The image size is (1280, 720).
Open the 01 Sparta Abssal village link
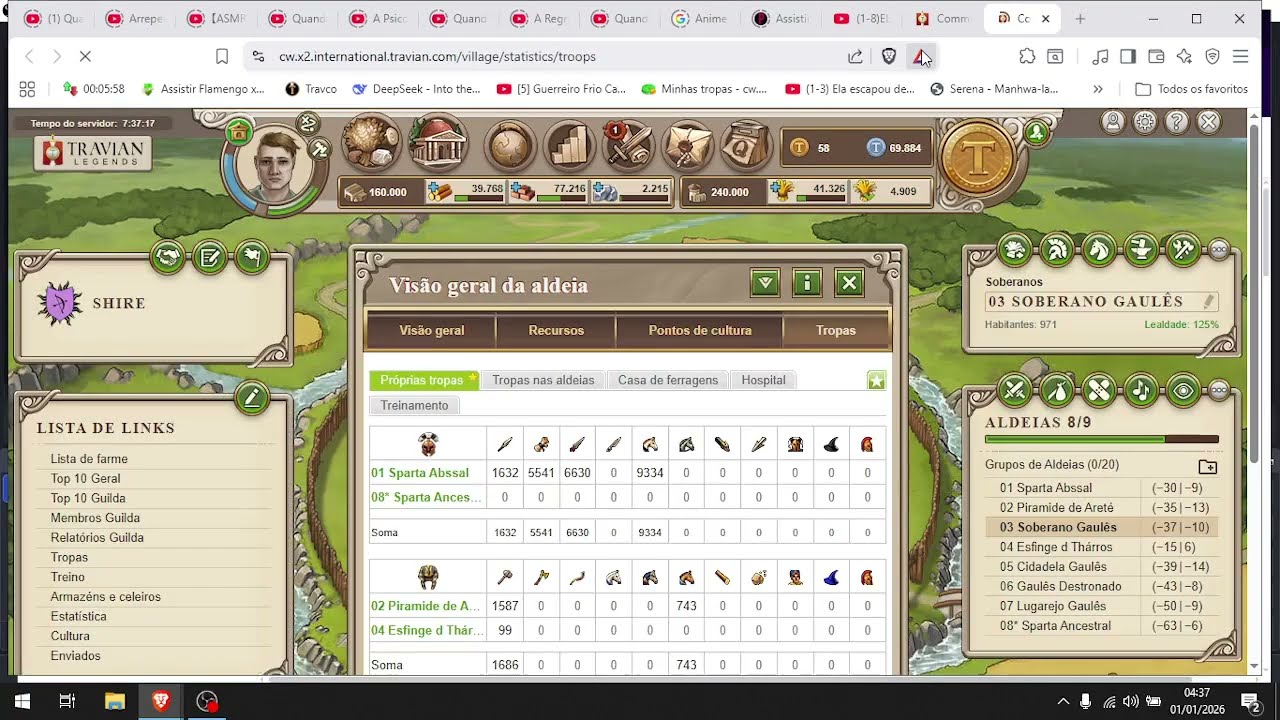[420, 473]
